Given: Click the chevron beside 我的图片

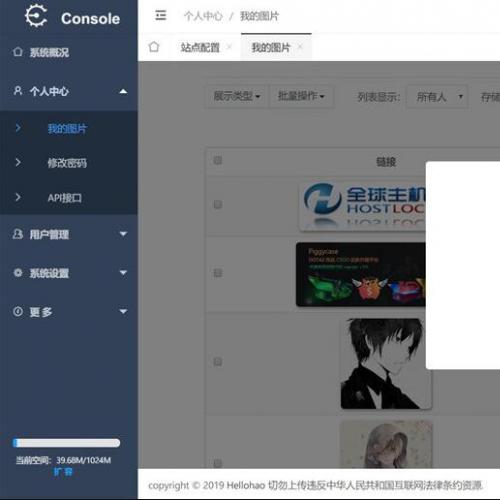Looking at the screenshot, I should coord(18,128).
